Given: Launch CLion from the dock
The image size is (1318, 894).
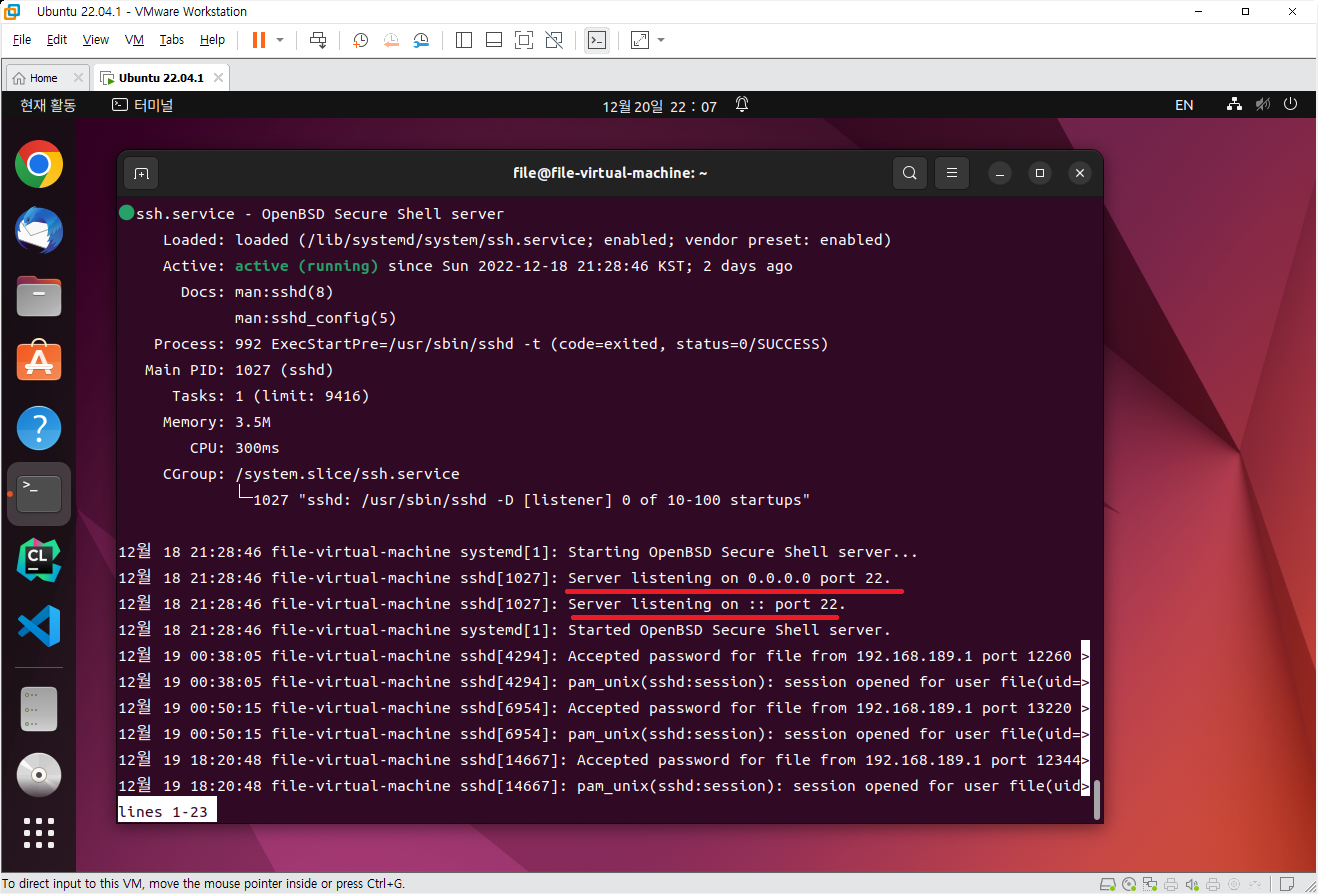Looking at the screenshot, I should pos(39,560).
